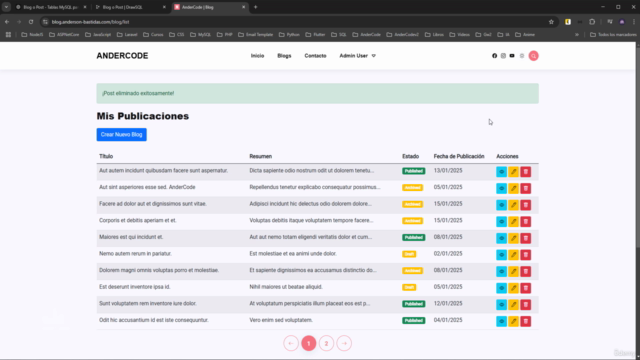Delete post 'Nemo autem rerum in pariatur.'

526,255
